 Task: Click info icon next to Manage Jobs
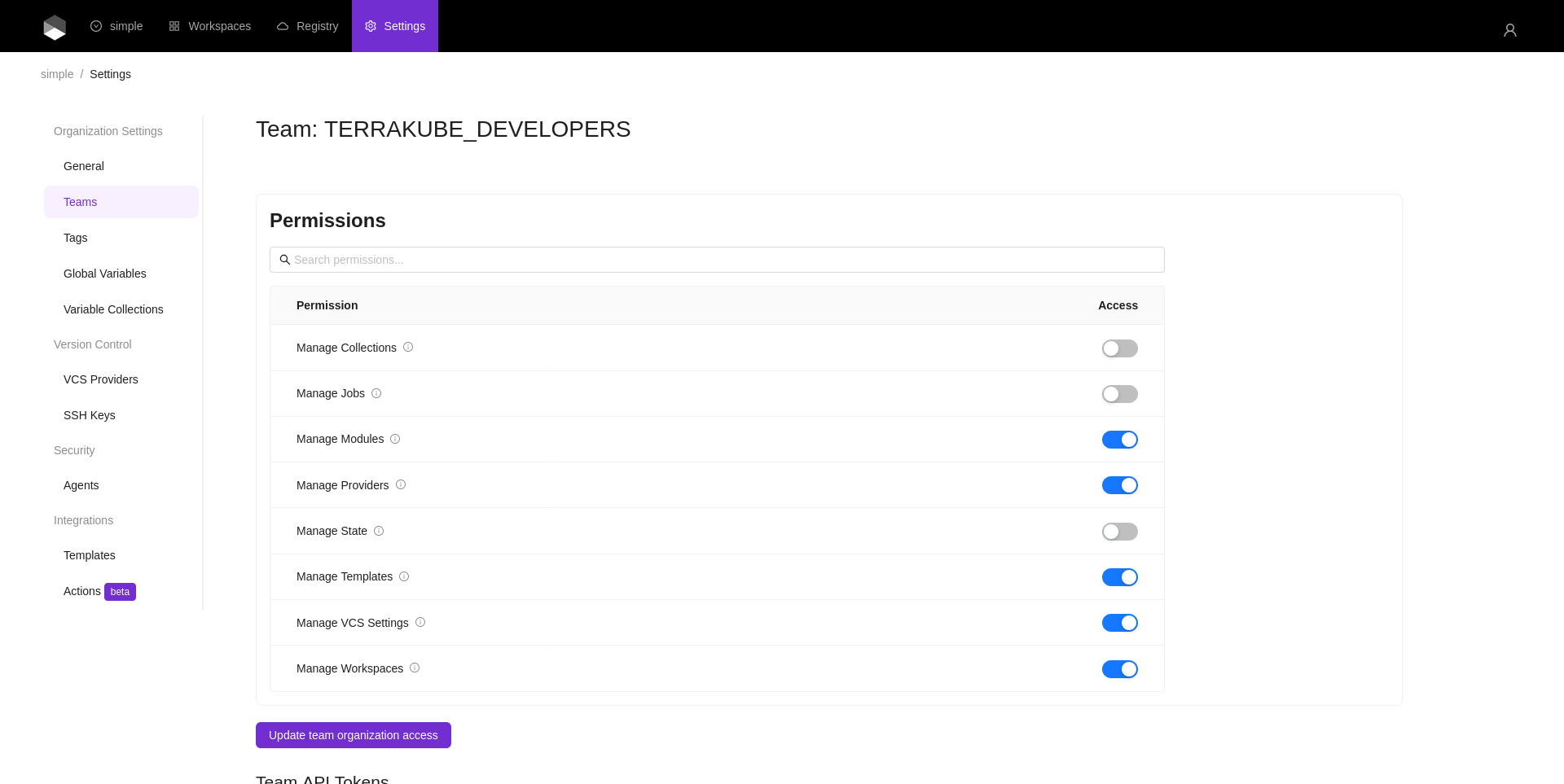376,393
